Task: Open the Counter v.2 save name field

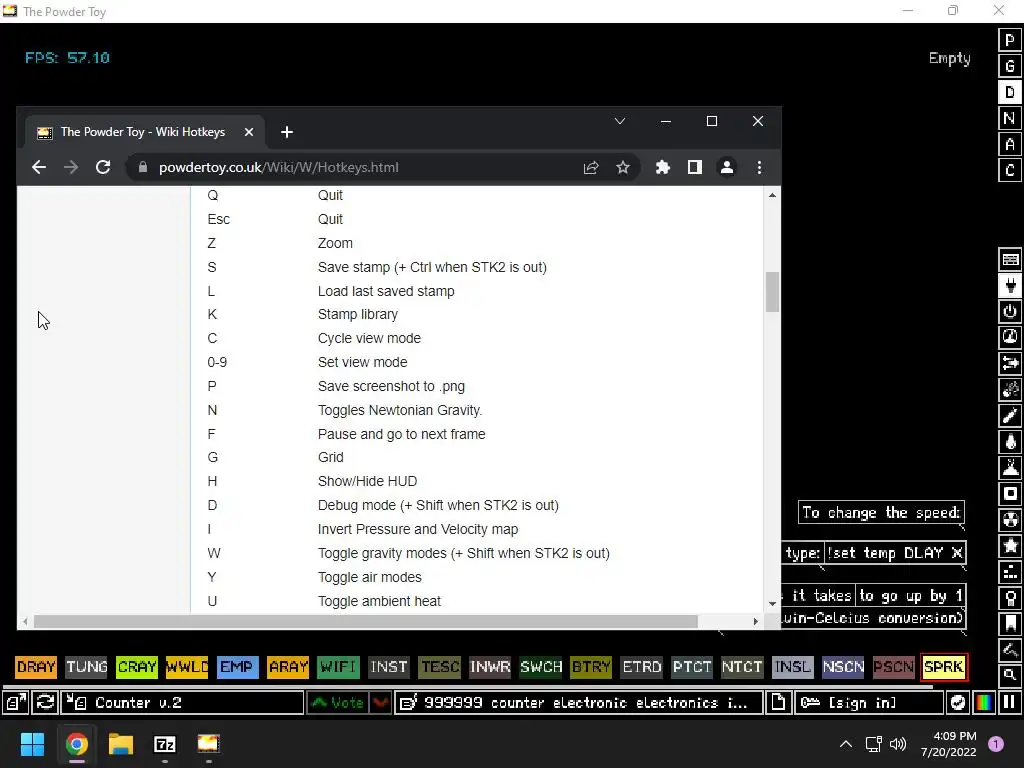Action: (182, 703)
